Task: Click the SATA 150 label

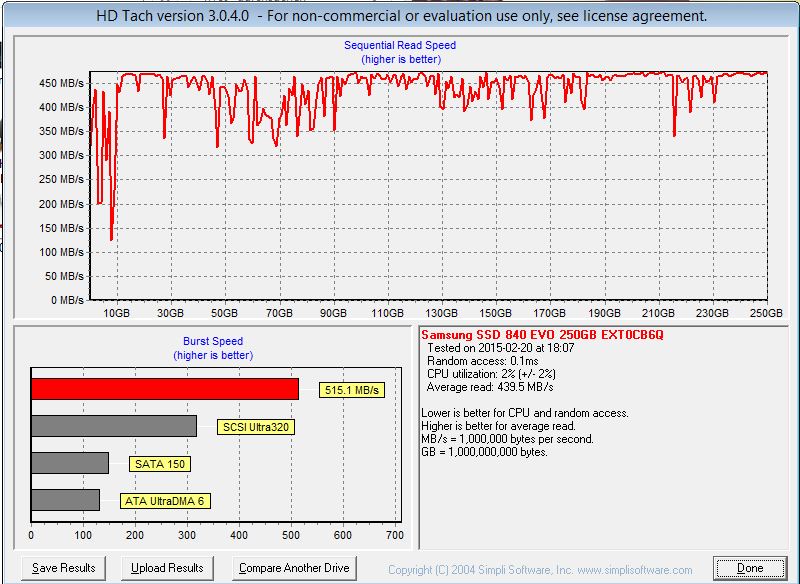Action: (x=160, y=464)
